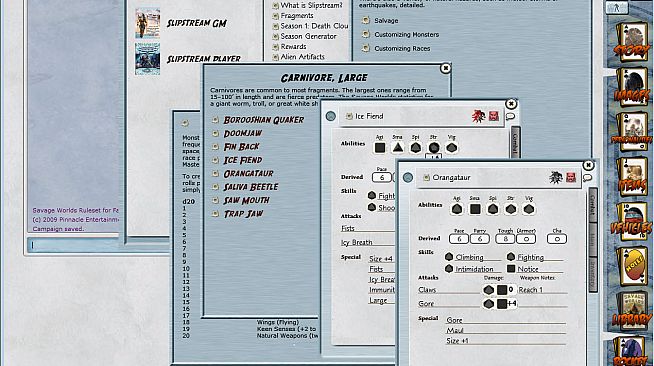This screenshot has height=366, width=654.
Task: Open the Library card deck
Action: coord(633,312)
